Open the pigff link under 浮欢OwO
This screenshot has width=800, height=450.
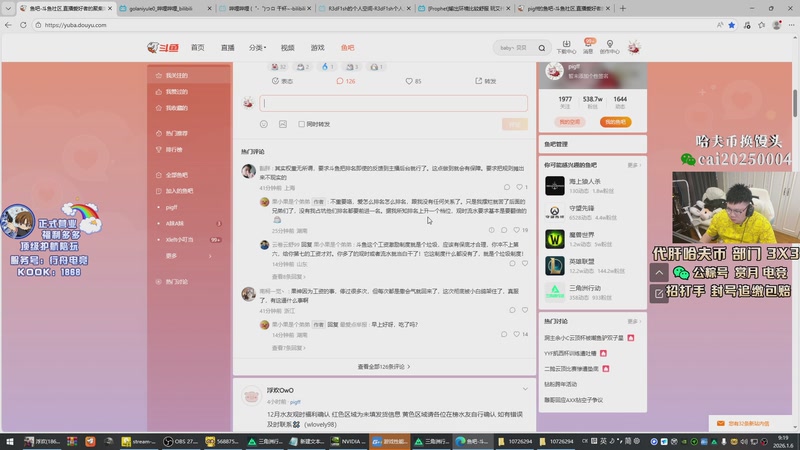pos(295,402)
